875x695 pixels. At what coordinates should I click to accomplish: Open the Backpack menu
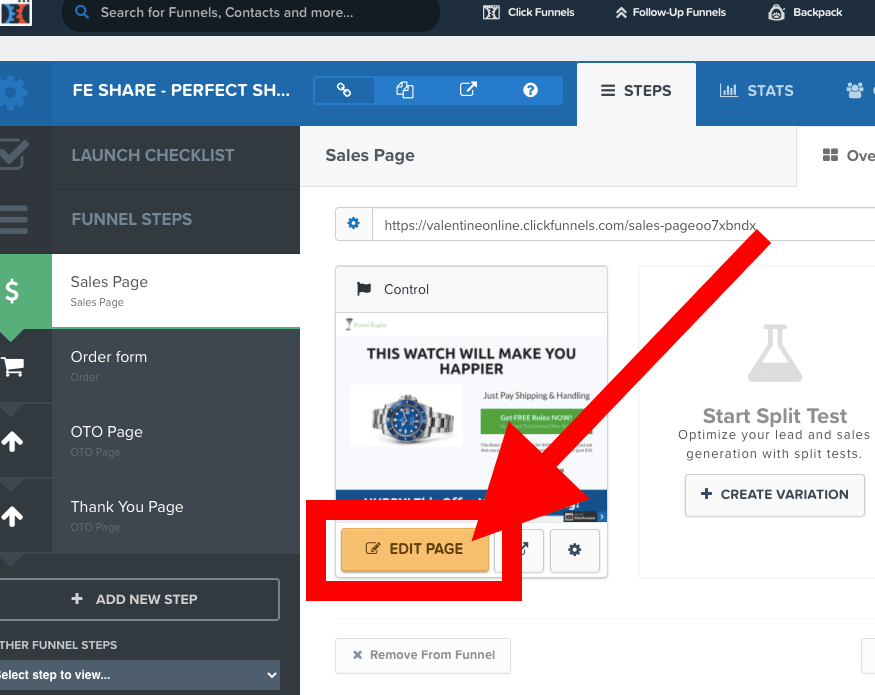[805, 12]
